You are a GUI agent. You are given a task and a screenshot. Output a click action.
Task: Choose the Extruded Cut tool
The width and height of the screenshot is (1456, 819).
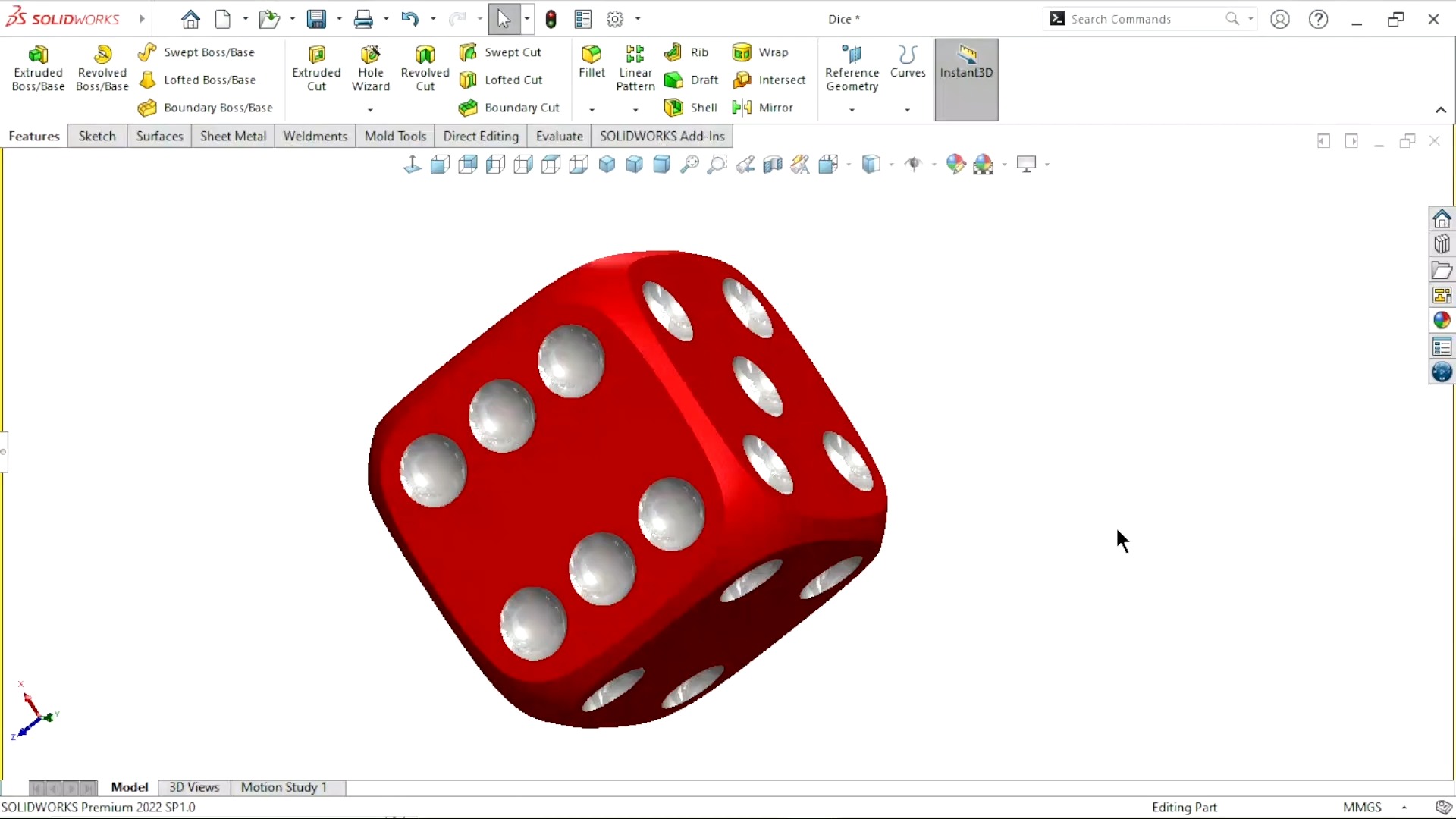[x=316, y=68]
